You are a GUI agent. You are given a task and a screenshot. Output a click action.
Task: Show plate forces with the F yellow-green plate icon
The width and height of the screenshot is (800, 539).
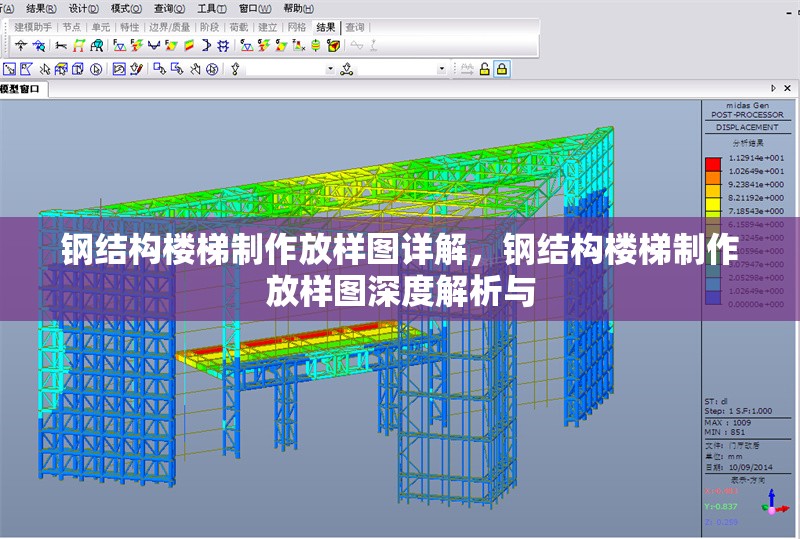click(x=171, y=46)
